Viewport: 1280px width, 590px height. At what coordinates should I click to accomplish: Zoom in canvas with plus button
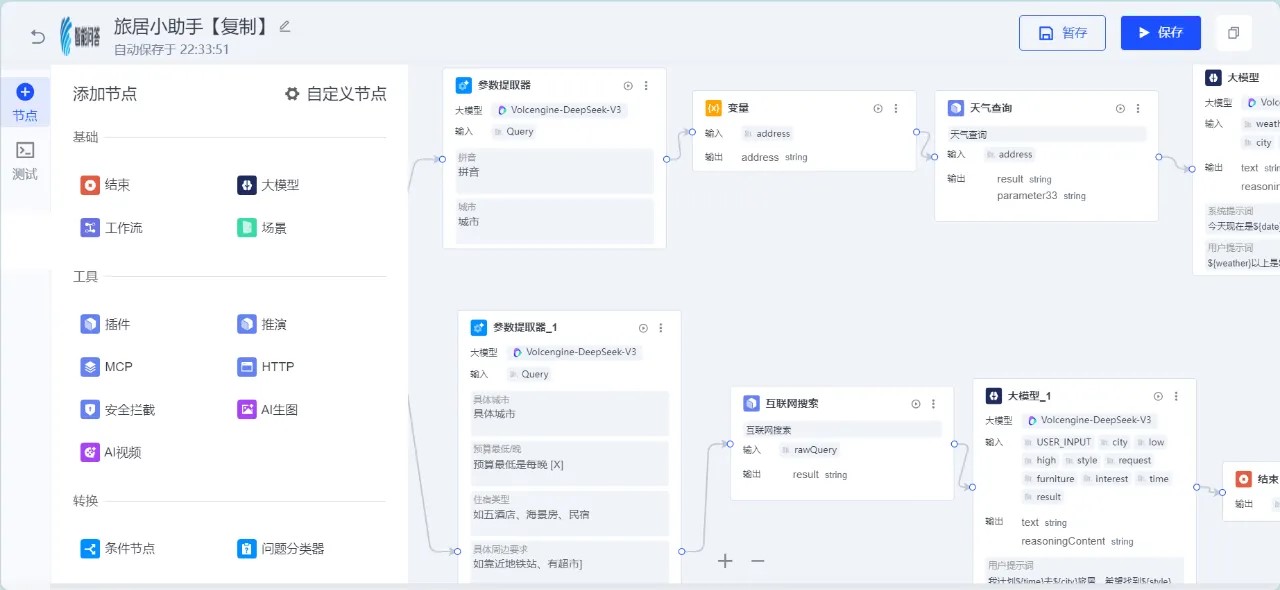tap(725, 561)
